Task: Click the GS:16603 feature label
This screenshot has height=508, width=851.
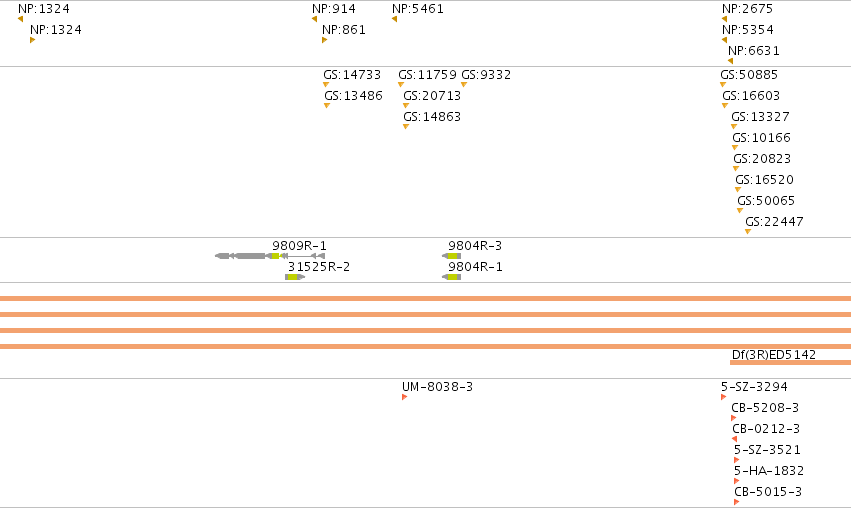Action: tap(751, 96)
